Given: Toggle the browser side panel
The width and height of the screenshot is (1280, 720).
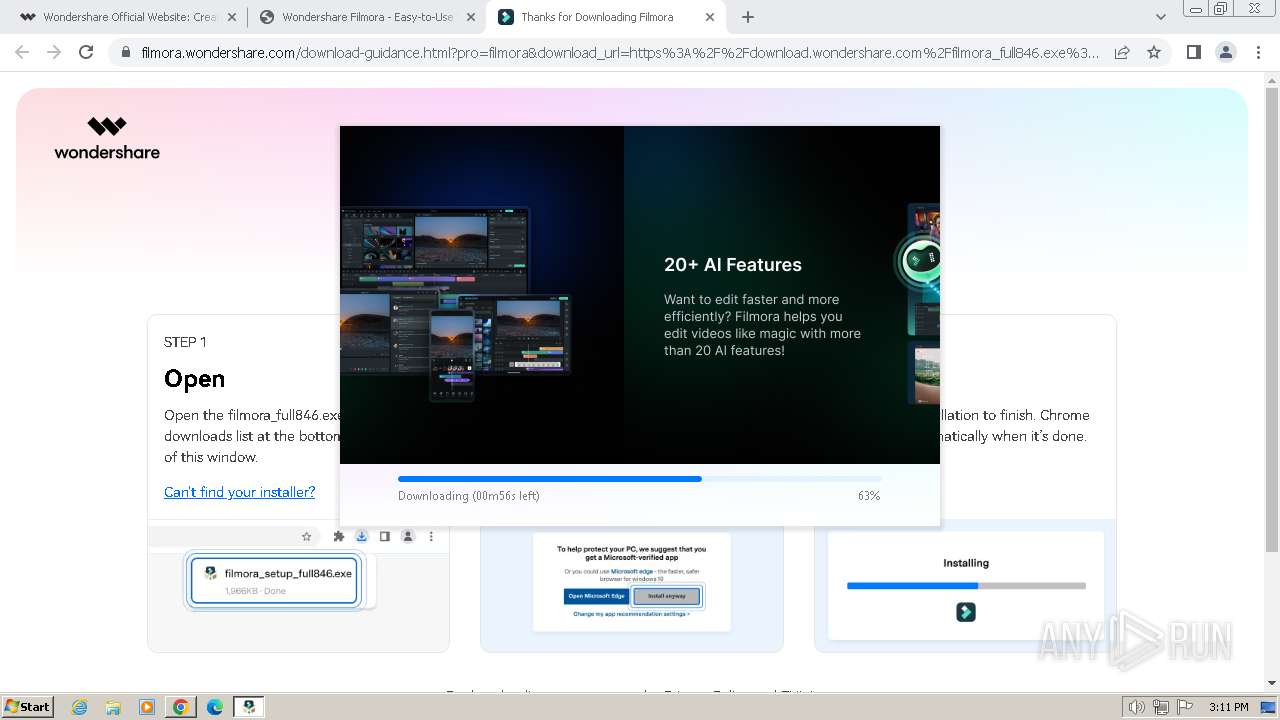Looking at the screenshot, I should (1193, 52).
